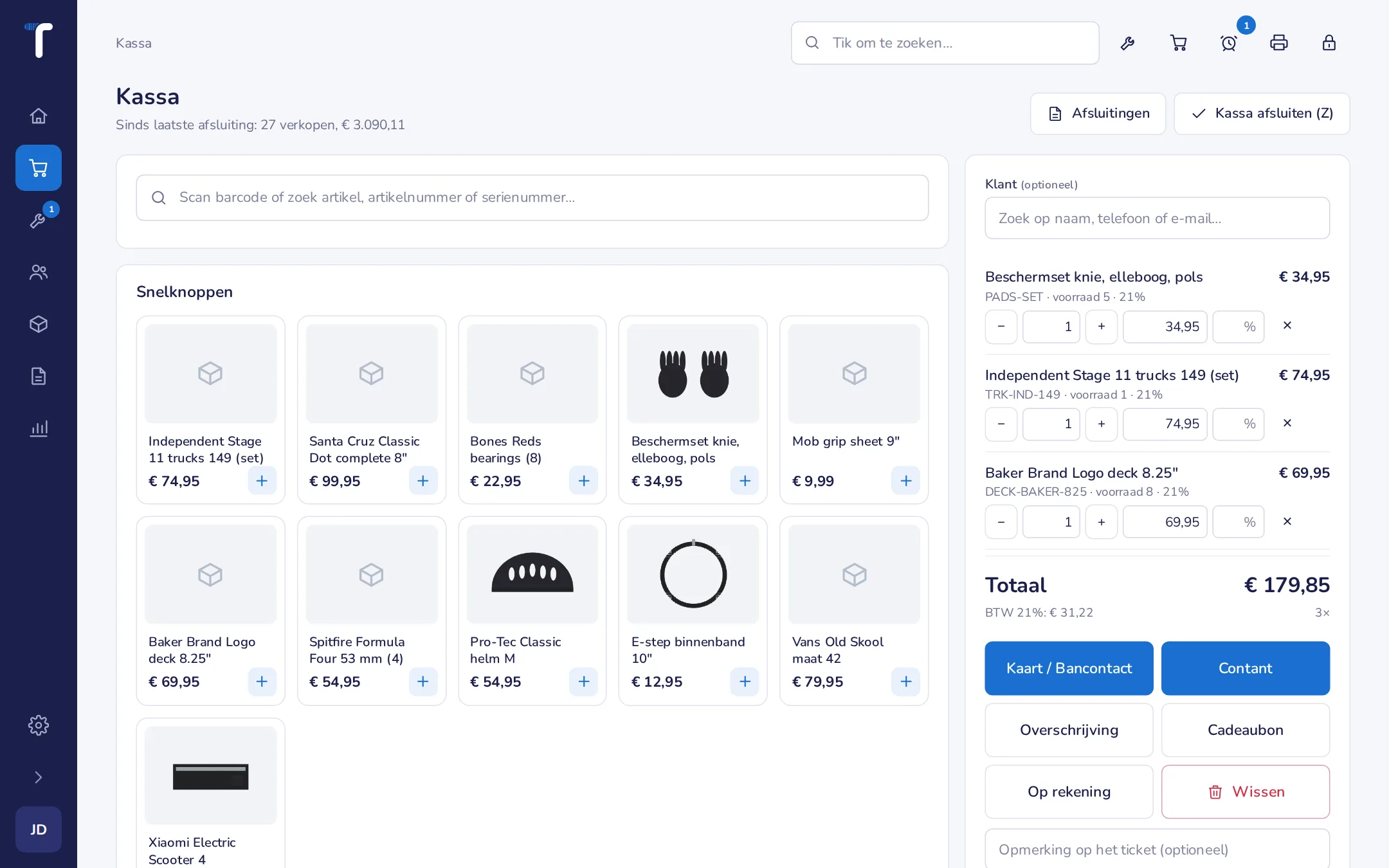
Task: Open Afsluitingen overview
Action: coord(1098,114)
